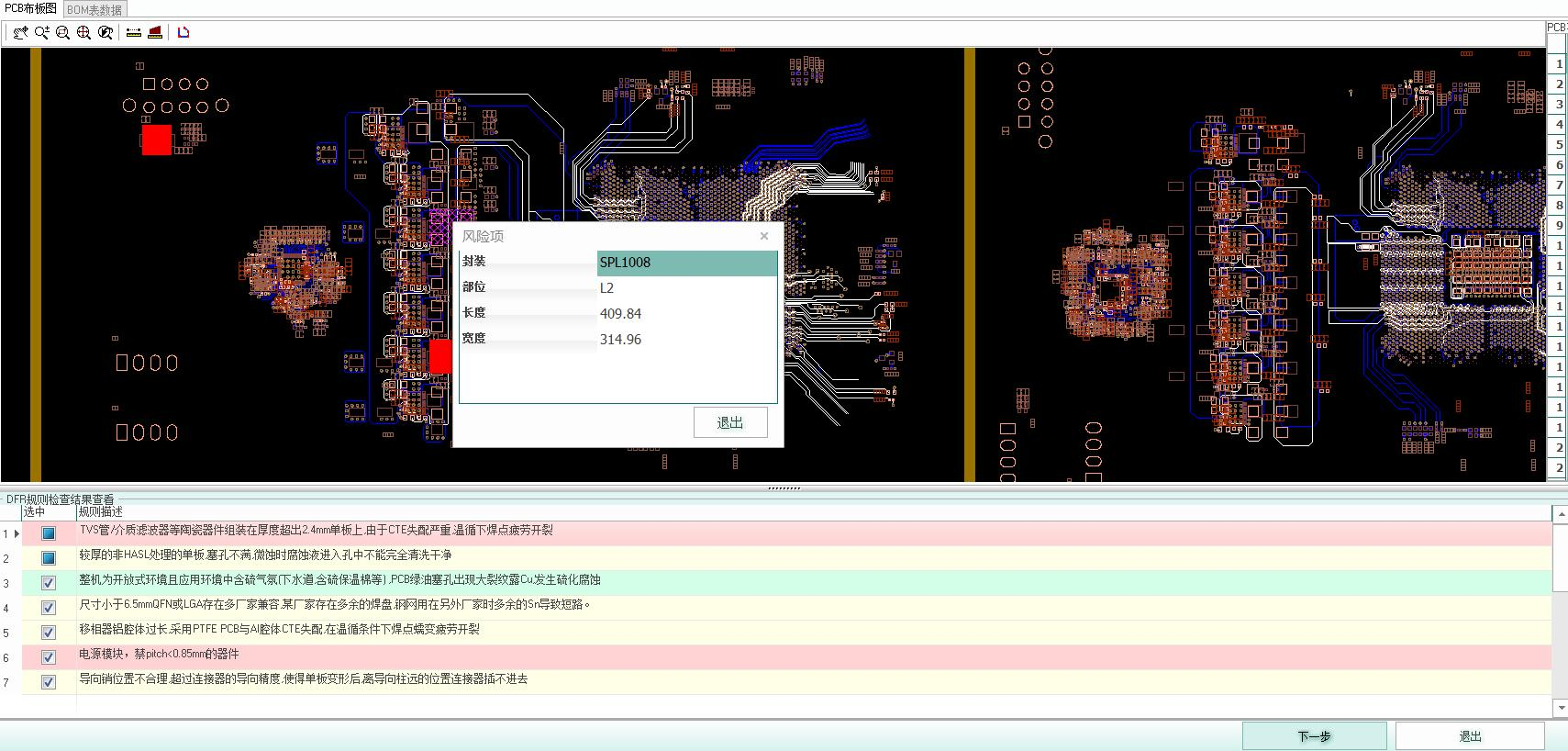Click the zoom in/out magnifier icon

[x=42, y=33]
